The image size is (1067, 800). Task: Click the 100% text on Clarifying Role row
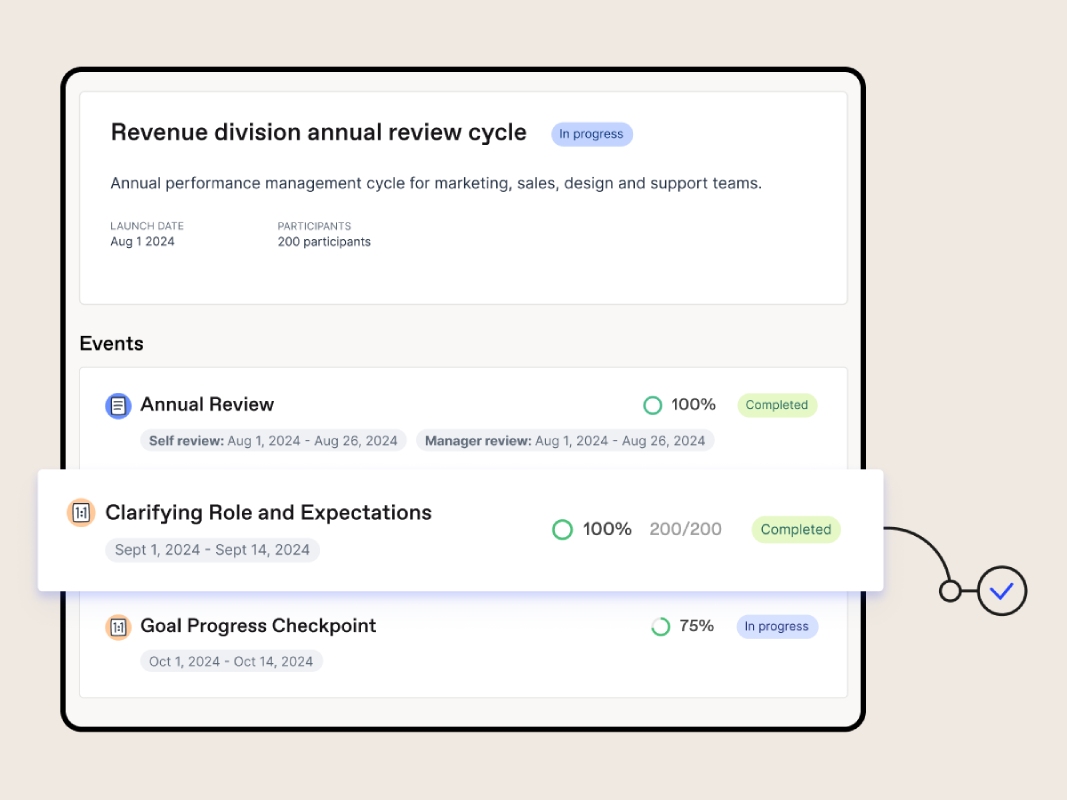point(607,529)
